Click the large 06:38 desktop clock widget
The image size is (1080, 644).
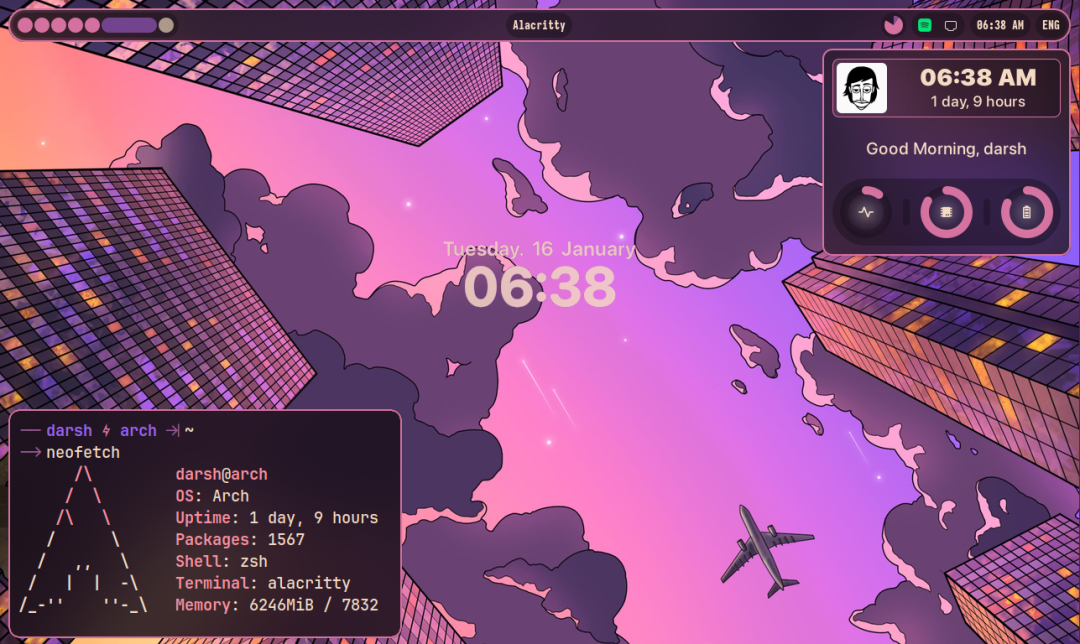click(x=540, y=288)
